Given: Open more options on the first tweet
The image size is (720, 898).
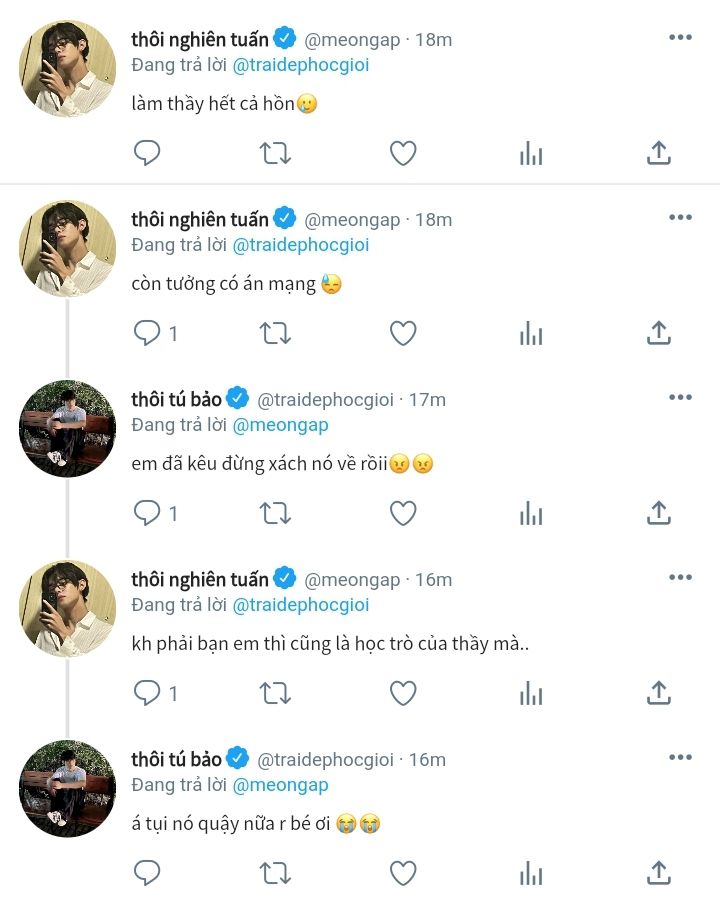Looking at the screenshot, I should point(680,38).
